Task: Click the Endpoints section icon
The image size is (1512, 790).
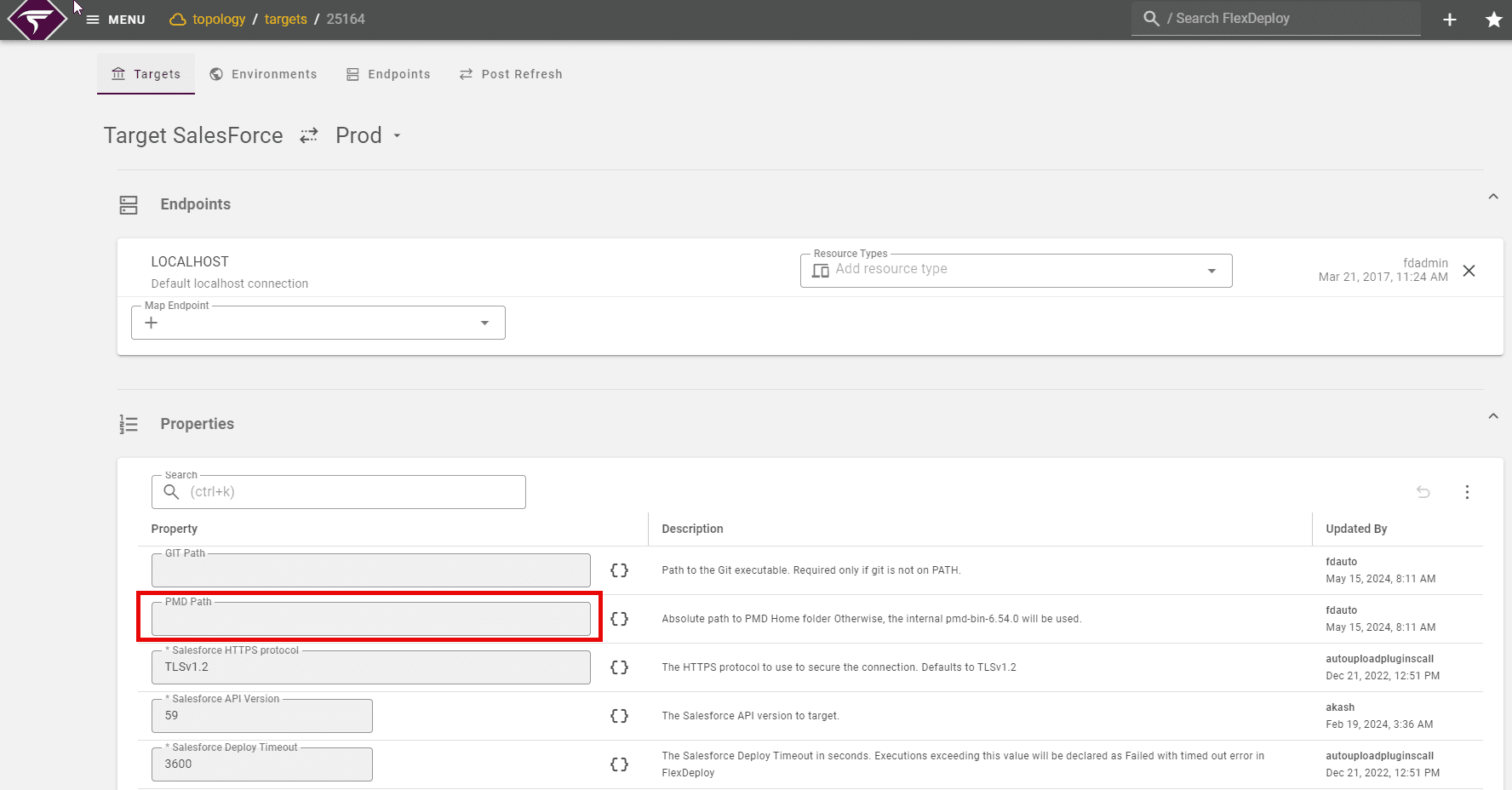Action: (x=129, y=205)
